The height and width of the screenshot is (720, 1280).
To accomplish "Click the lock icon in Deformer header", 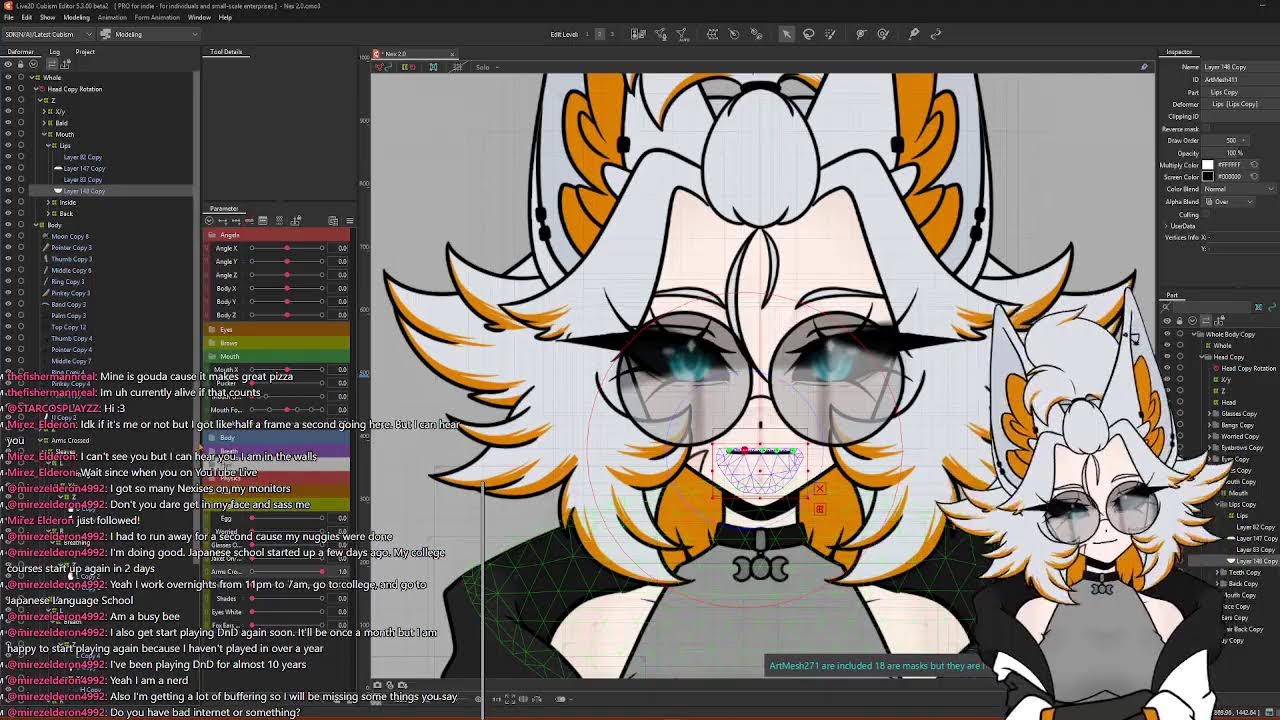I will tap(20, 64).
